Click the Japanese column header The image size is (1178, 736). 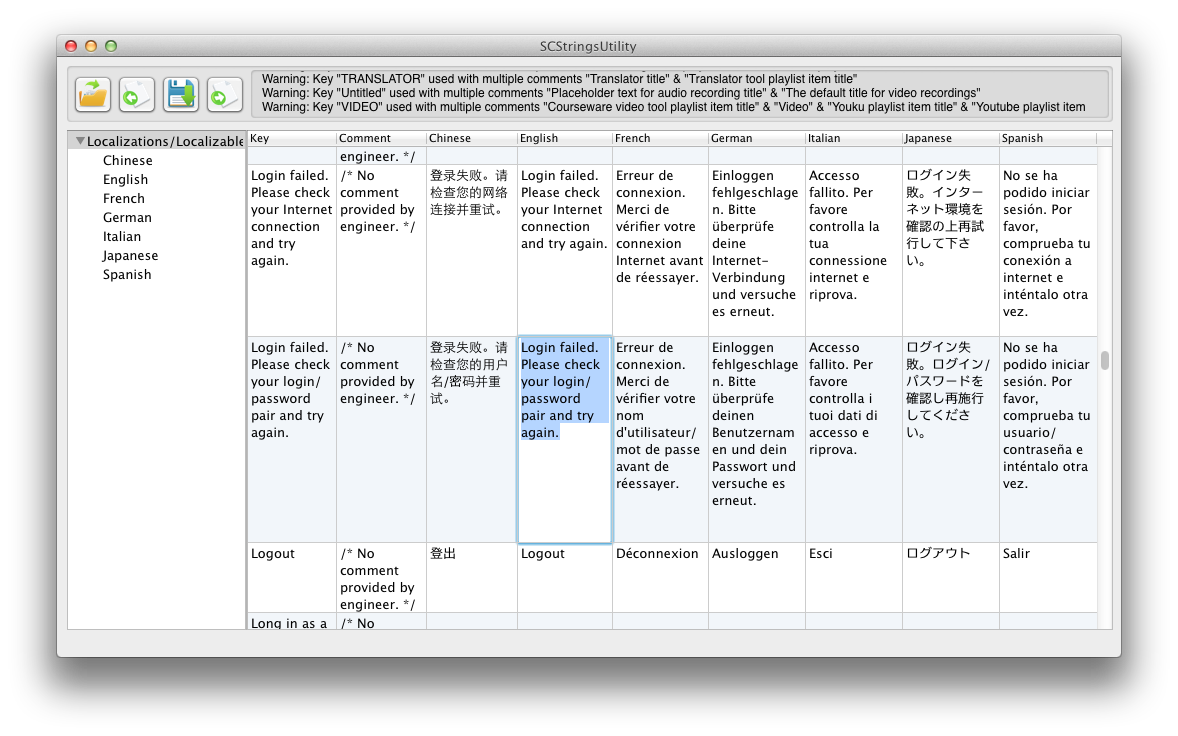(950, 138)
